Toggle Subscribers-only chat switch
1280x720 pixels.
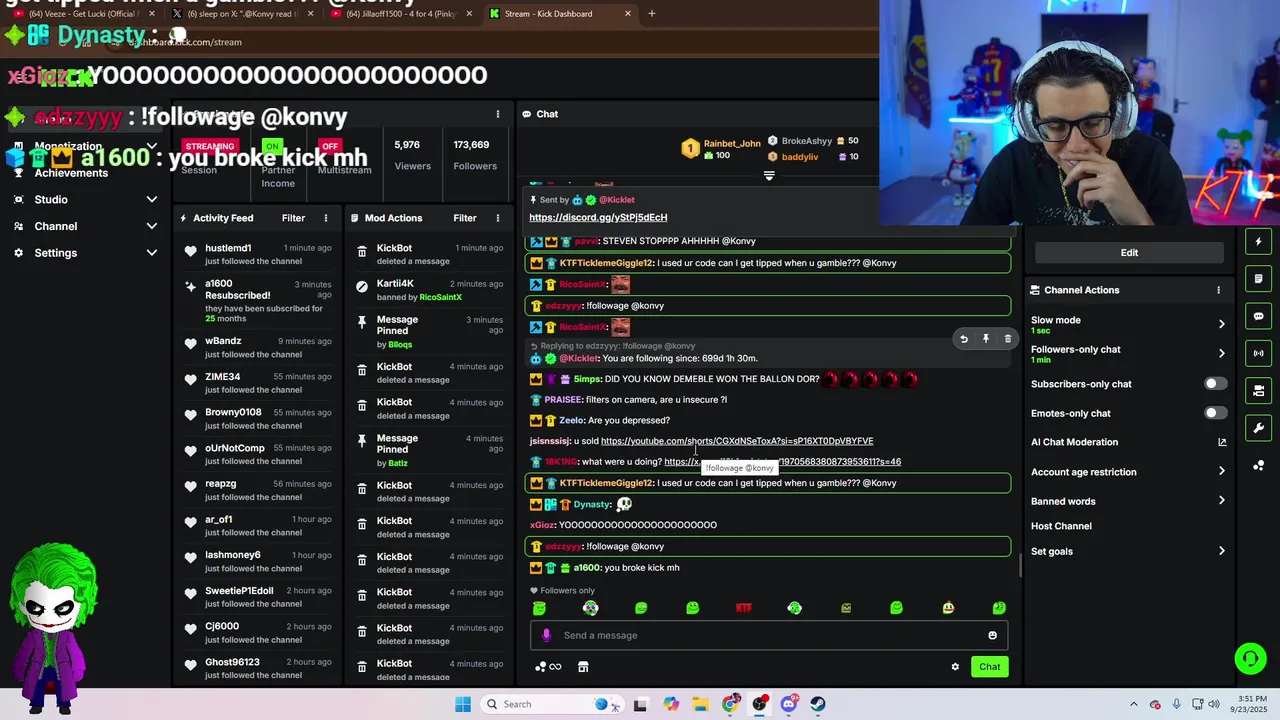point(1215,384)
